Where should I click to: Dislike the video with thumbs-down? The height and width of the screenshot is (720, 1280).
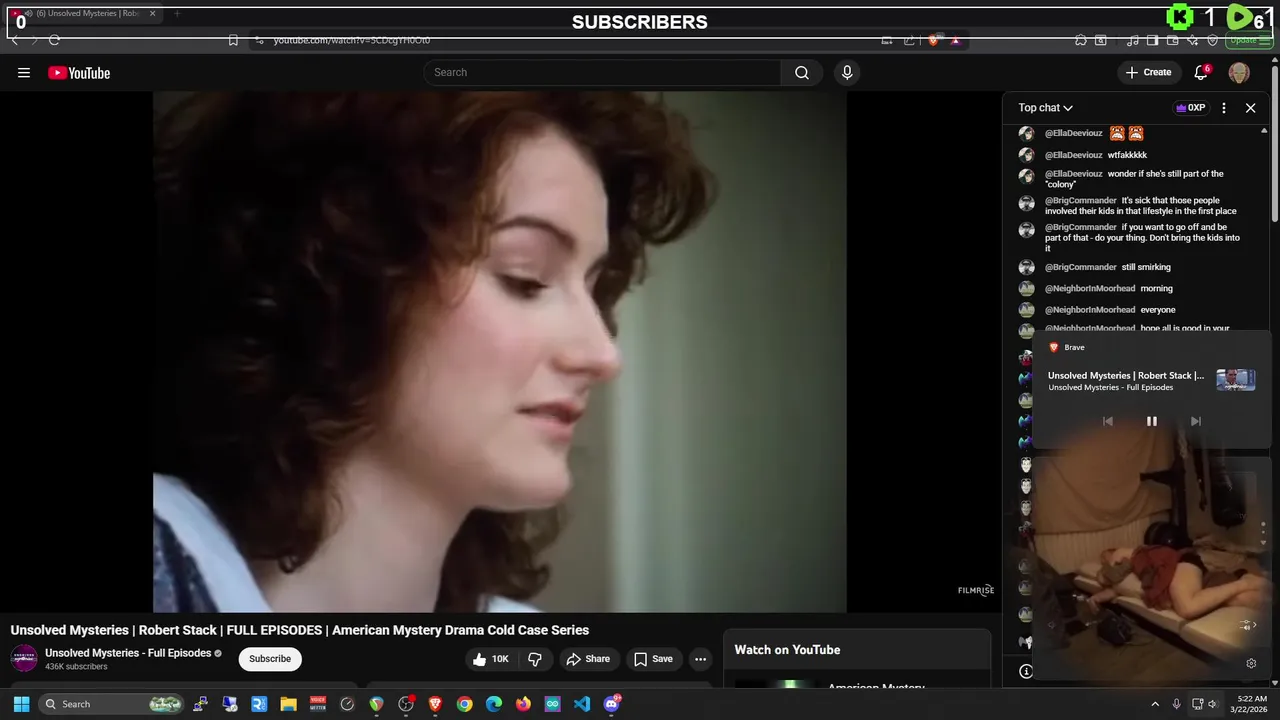pos(535,659)
